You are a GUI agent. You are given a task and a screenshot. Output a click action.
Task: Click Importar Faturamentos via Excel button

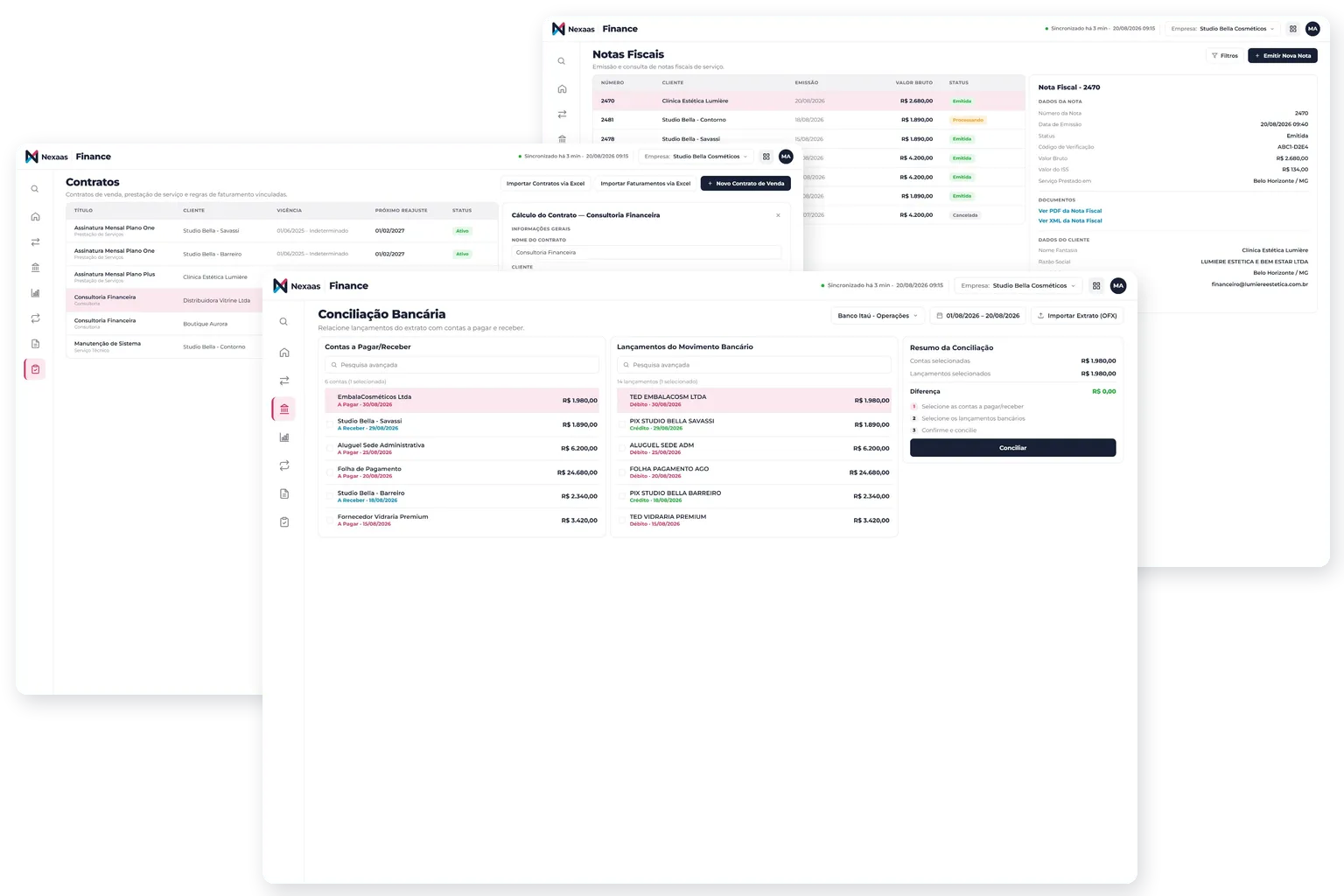pyautogui.click(x=645, y=184)
